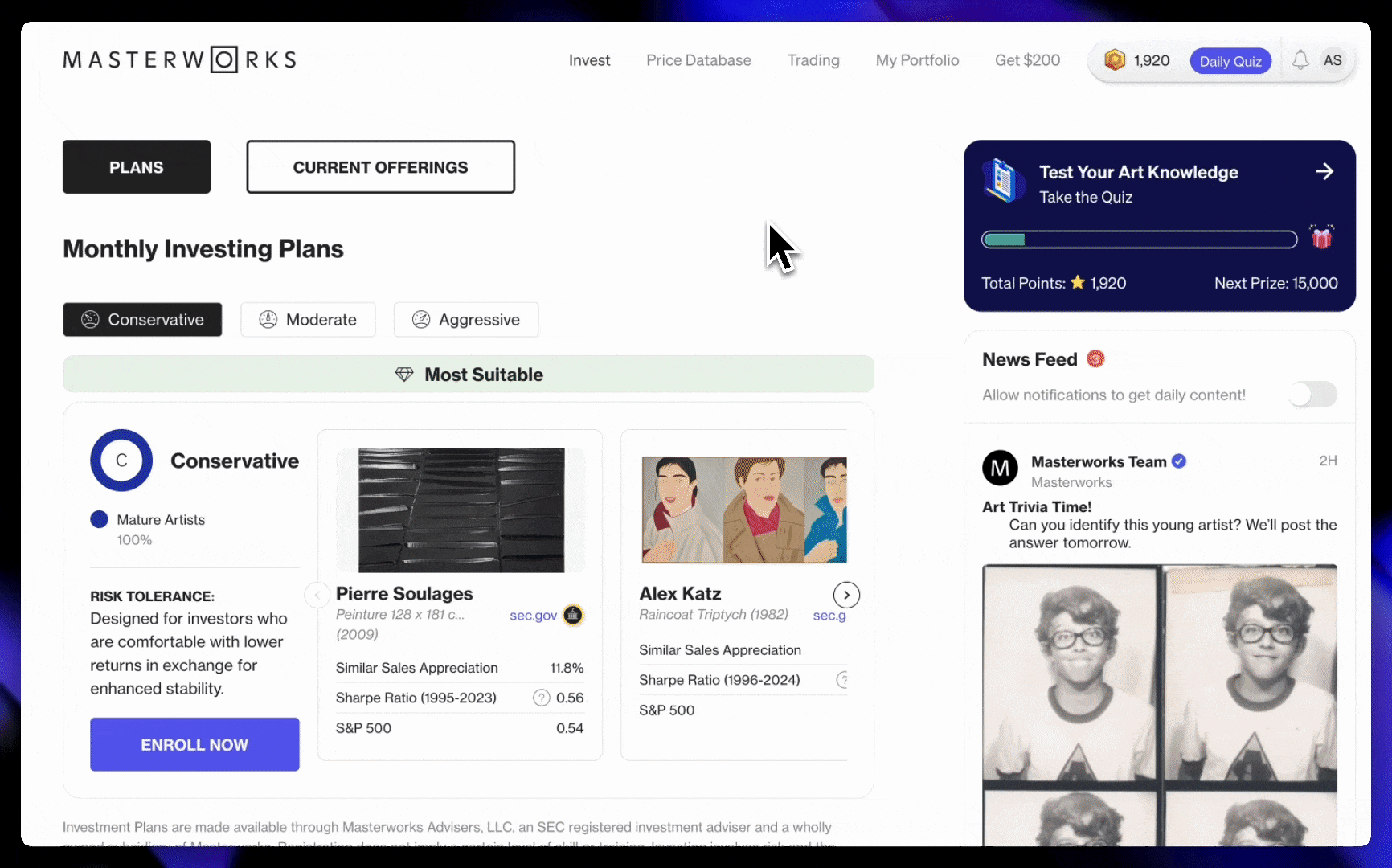Click the quiz clipboard icon
This screenshot has width=1392, height=868.
coord(1003,179)
